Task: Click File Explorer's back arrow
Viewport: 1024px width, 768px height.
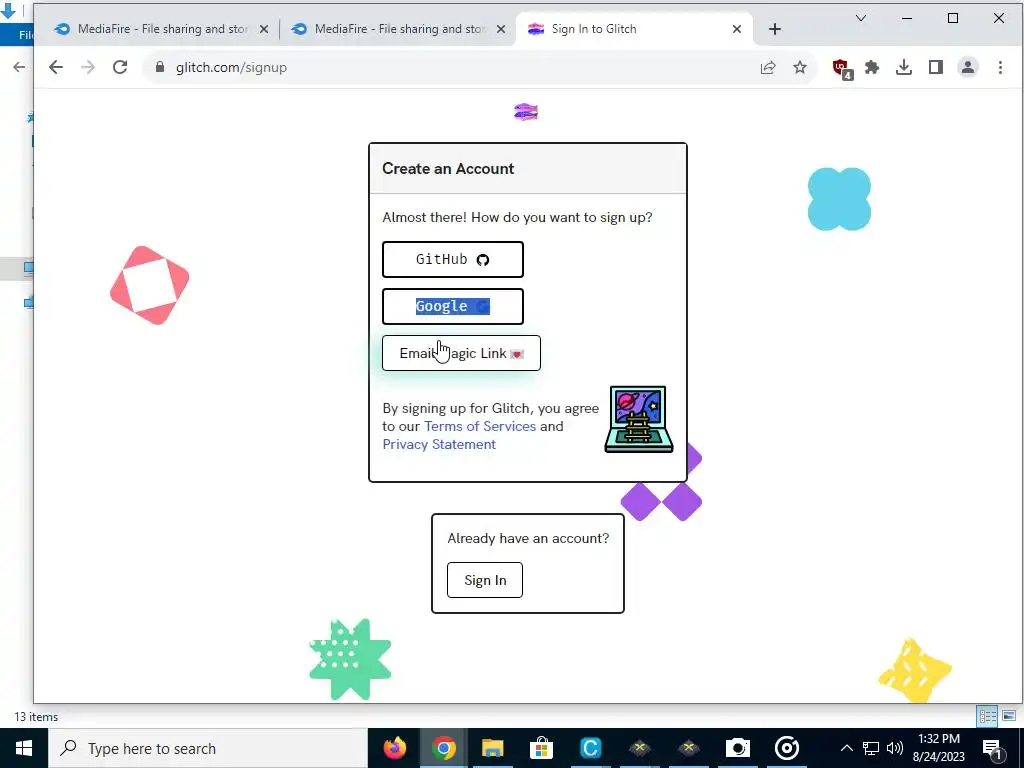Action: [19, 67]
